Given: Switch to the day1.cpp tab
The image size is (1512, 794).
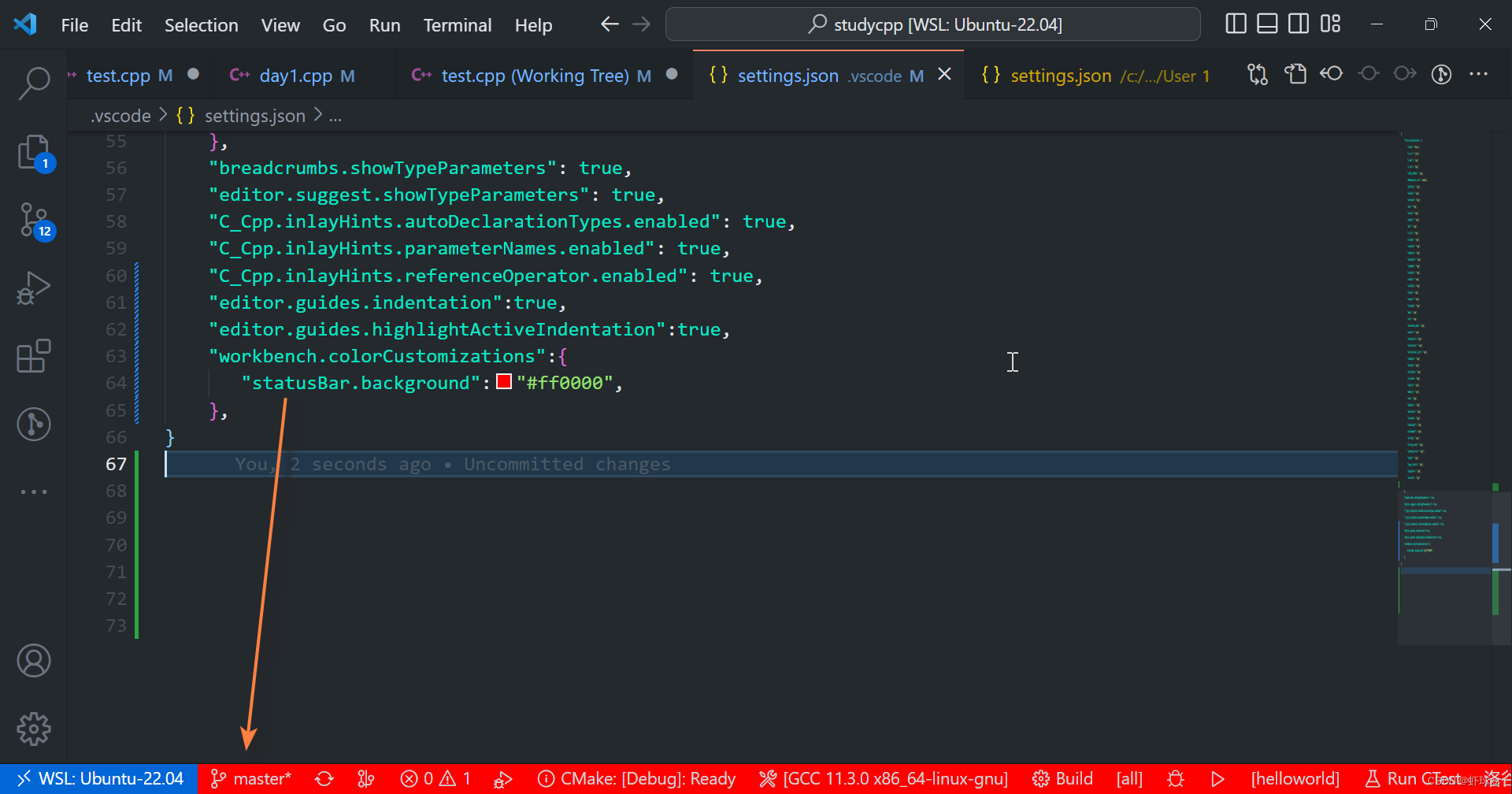Looking at the screenshot, I should pos(295,76).
